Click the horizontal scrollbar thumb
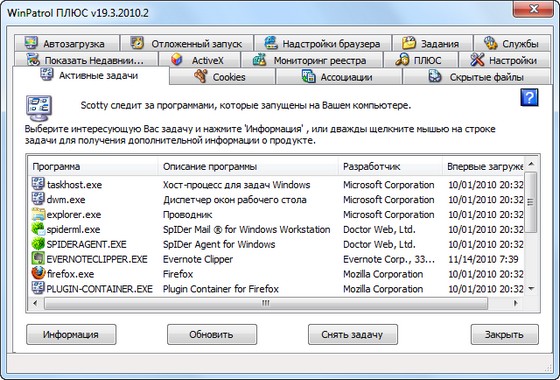Viewport: 560px width, 380px height. click(266, 303)
